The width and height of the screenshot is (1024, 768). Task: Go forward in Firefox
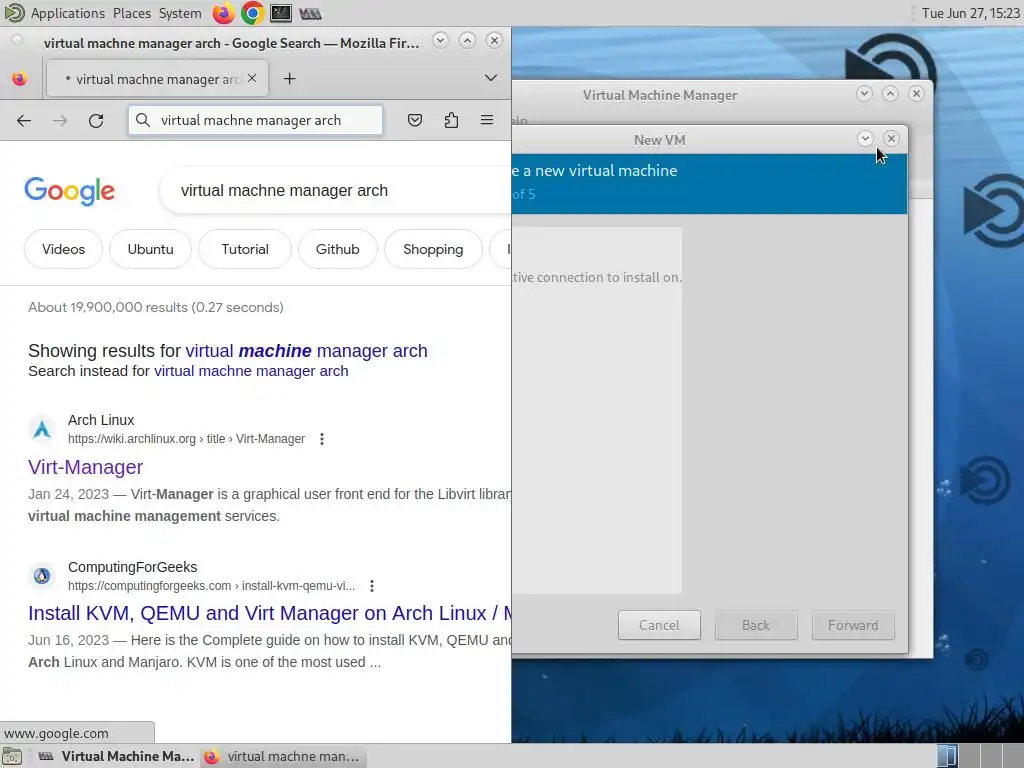click(x=59, y=120)
